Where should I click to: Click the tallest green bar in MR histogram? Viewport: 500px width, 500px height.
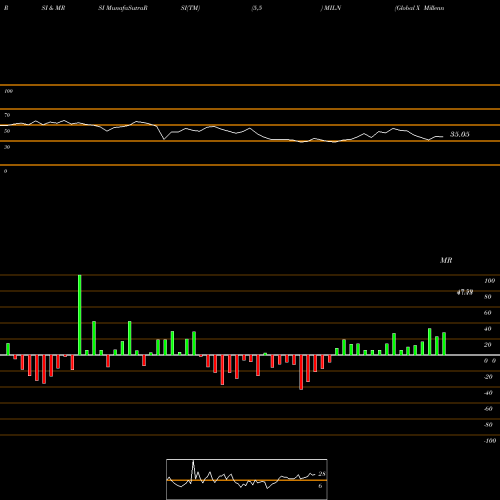click(x=80, y=315)
